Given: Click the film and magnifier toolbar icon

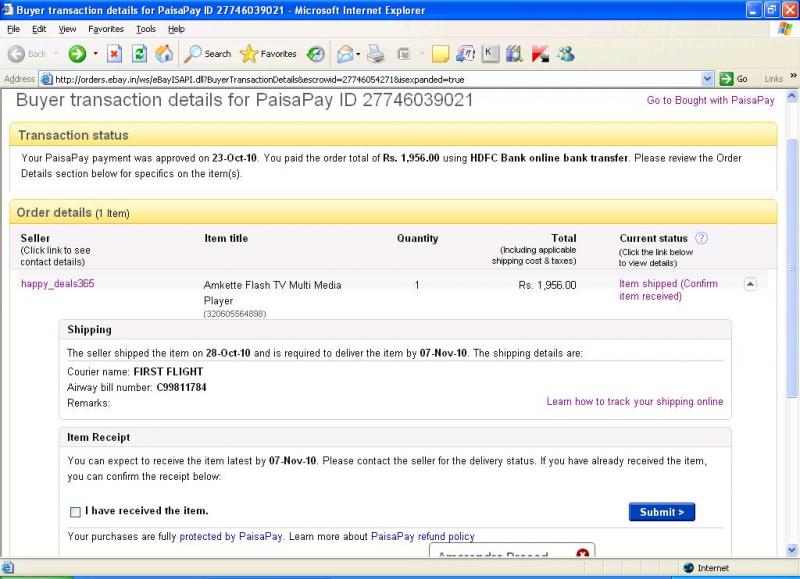Looking at the screenshot, I should point(514,54).
